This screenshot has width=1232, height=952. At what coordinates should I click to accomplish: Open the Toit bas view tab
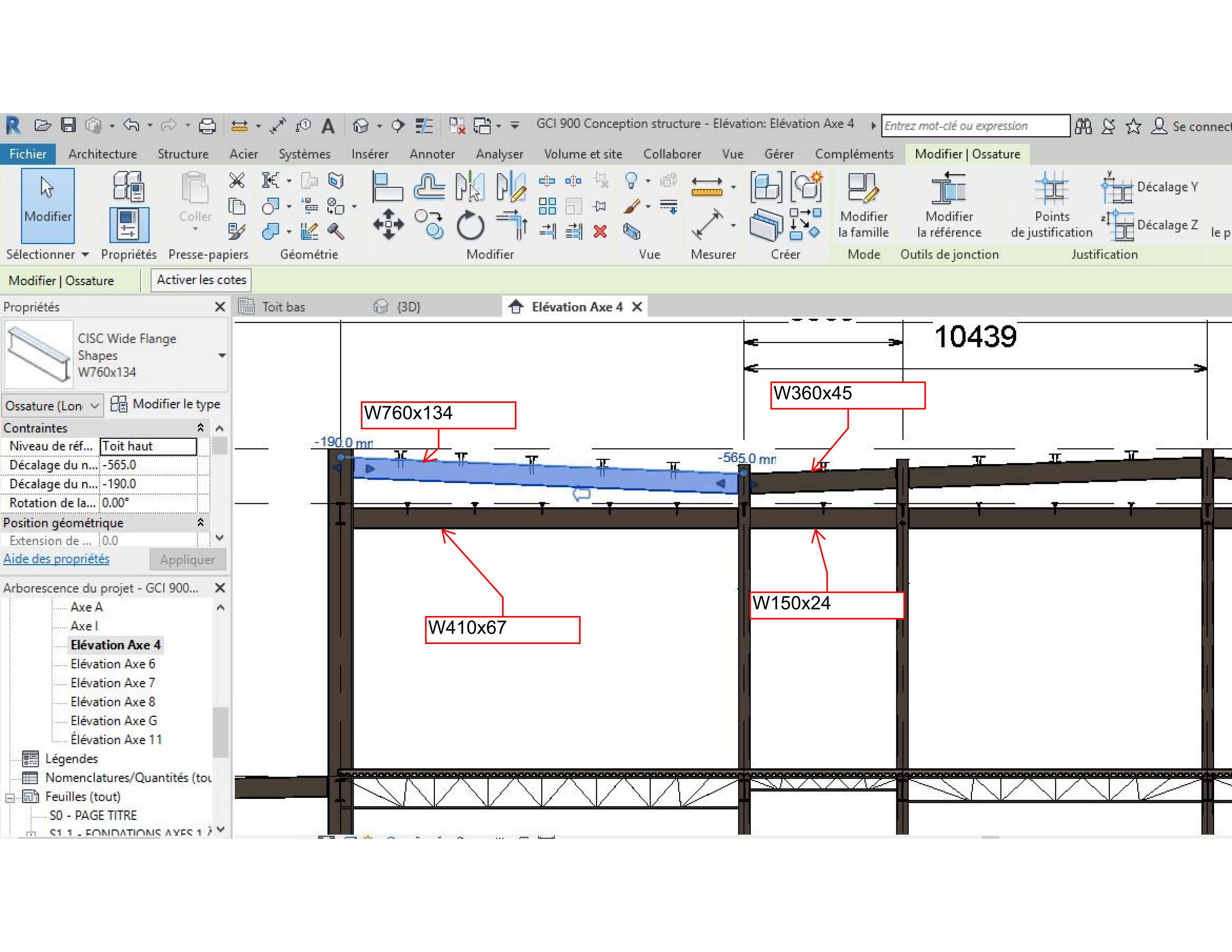click(x=283, y=307)
